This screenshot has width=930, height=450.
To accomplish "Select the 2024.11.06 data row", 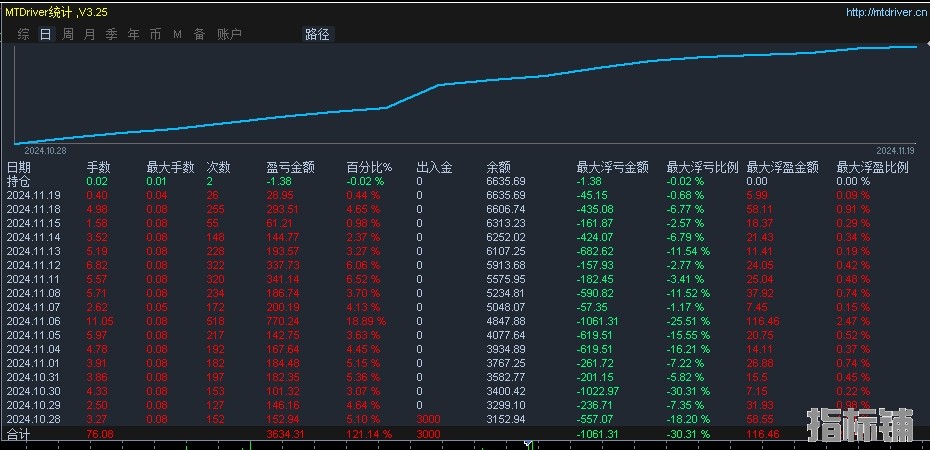I will [x=34, y=321].
